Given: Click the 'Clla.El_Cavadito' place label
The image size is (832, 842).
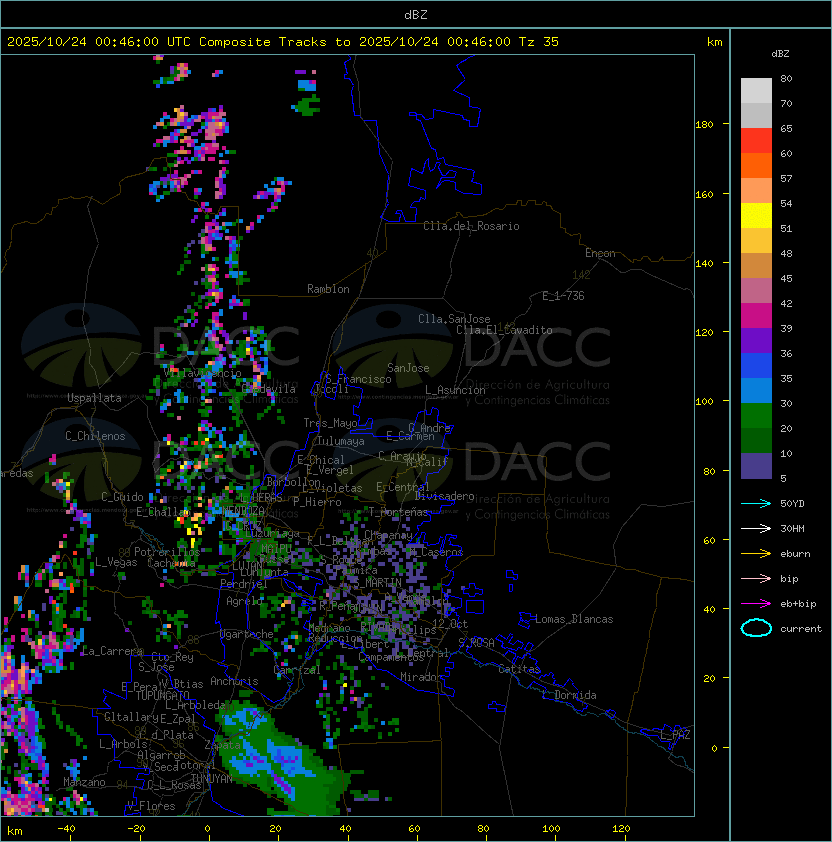Looking at the screenshot, I should 504,330.
